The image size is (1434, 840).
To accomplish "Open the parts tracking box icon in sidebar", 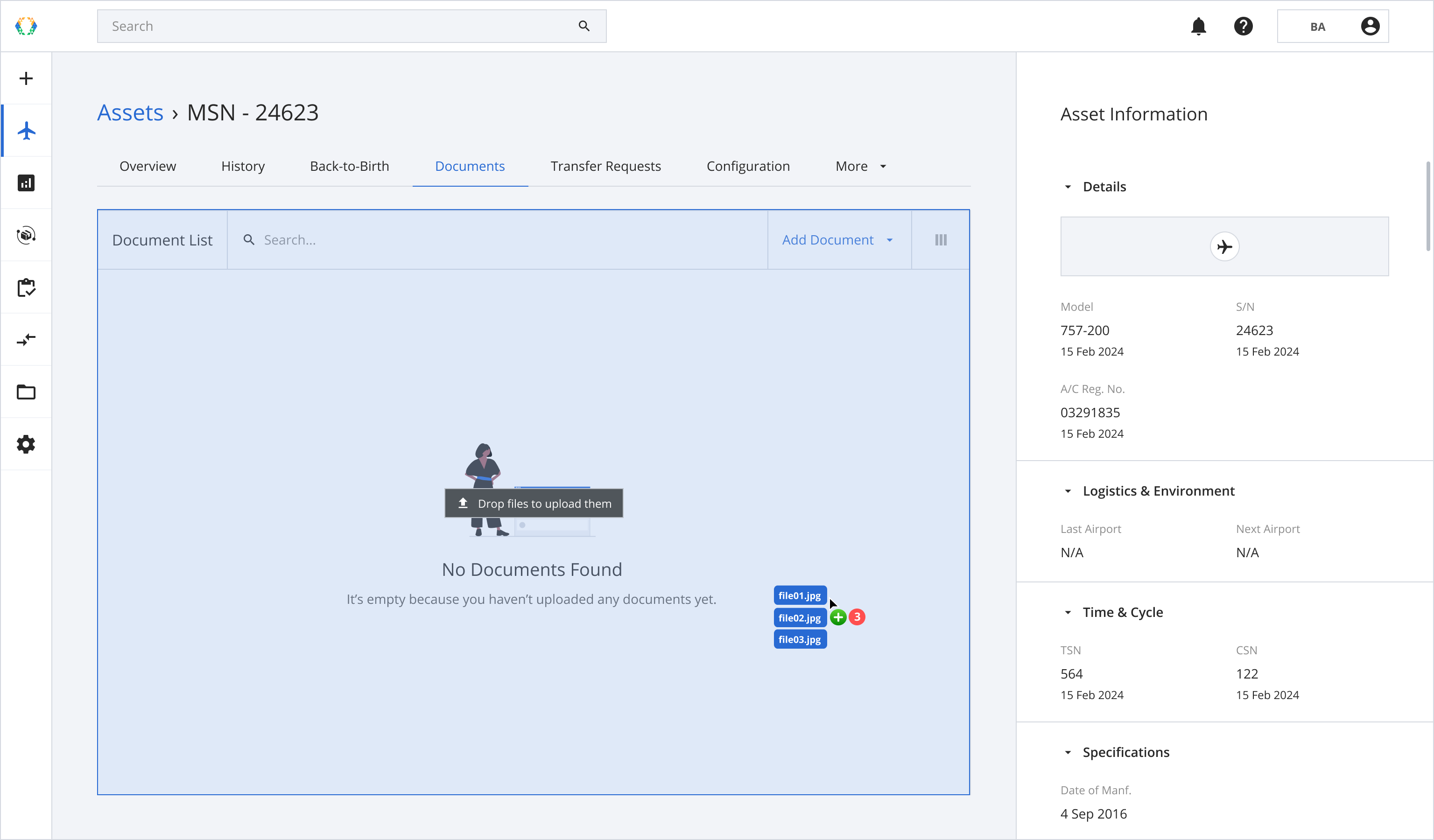I will (x=26, y=236).
